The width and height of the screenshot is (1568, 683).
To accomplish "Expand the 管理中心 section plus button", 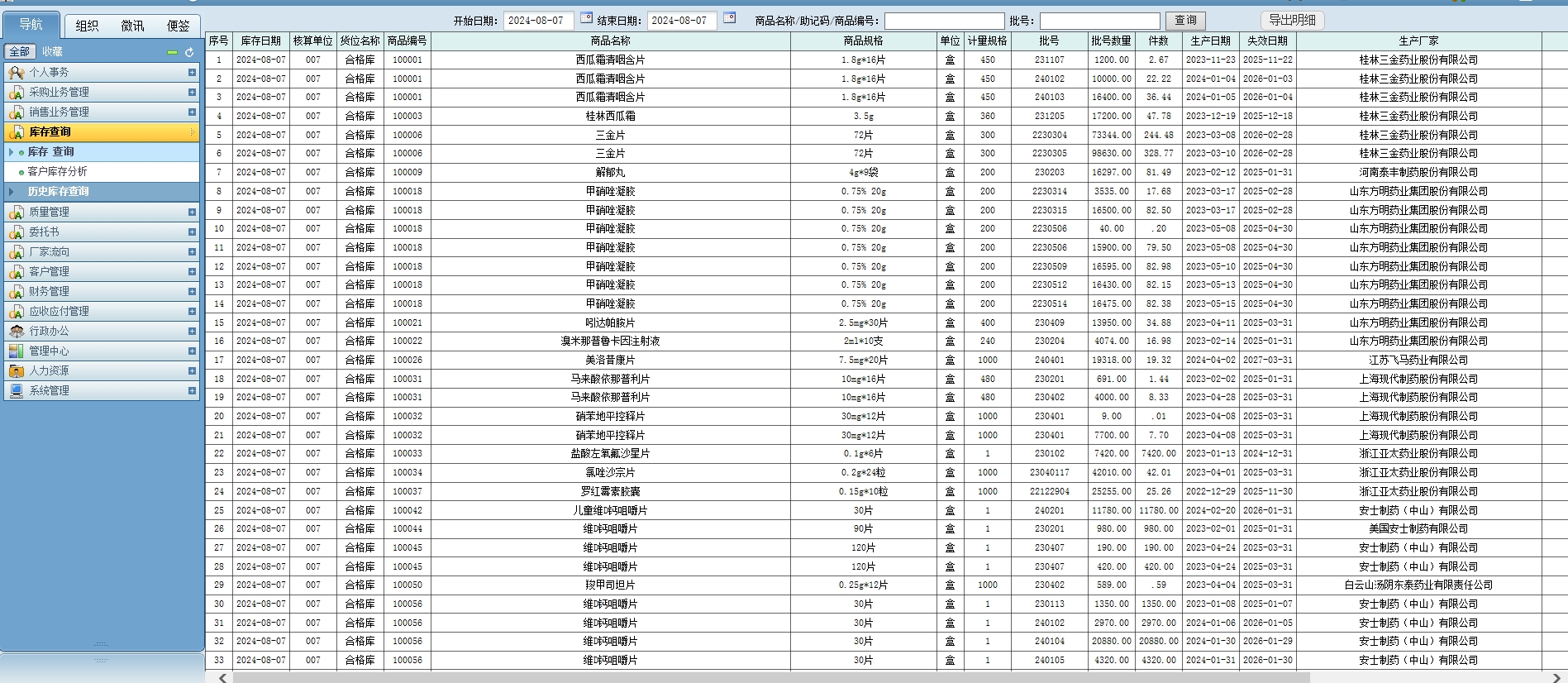I will click(x=192, y=351).
